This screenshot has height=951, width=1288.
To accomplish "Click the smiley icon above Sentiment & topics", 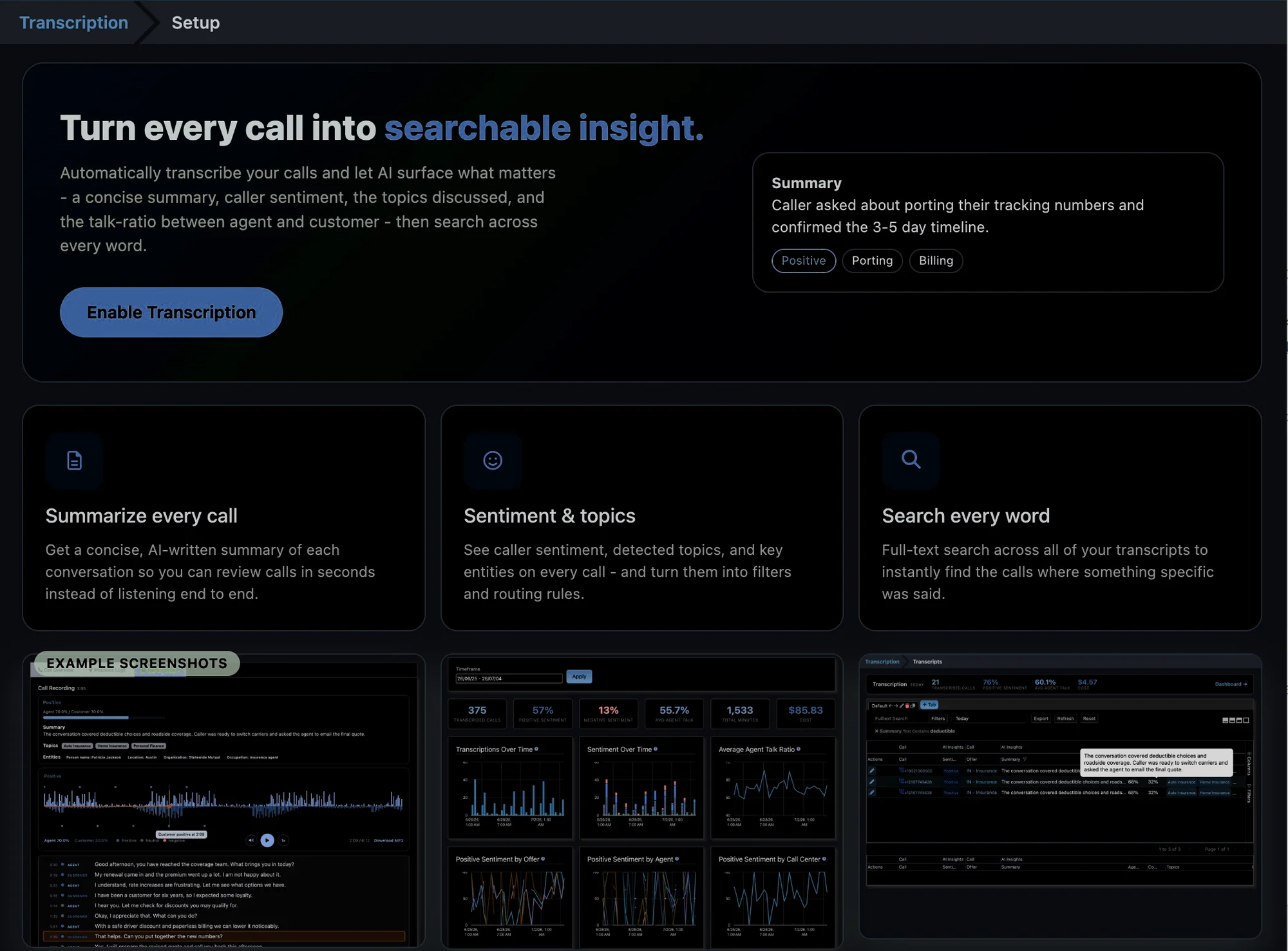I will (493, 460).
